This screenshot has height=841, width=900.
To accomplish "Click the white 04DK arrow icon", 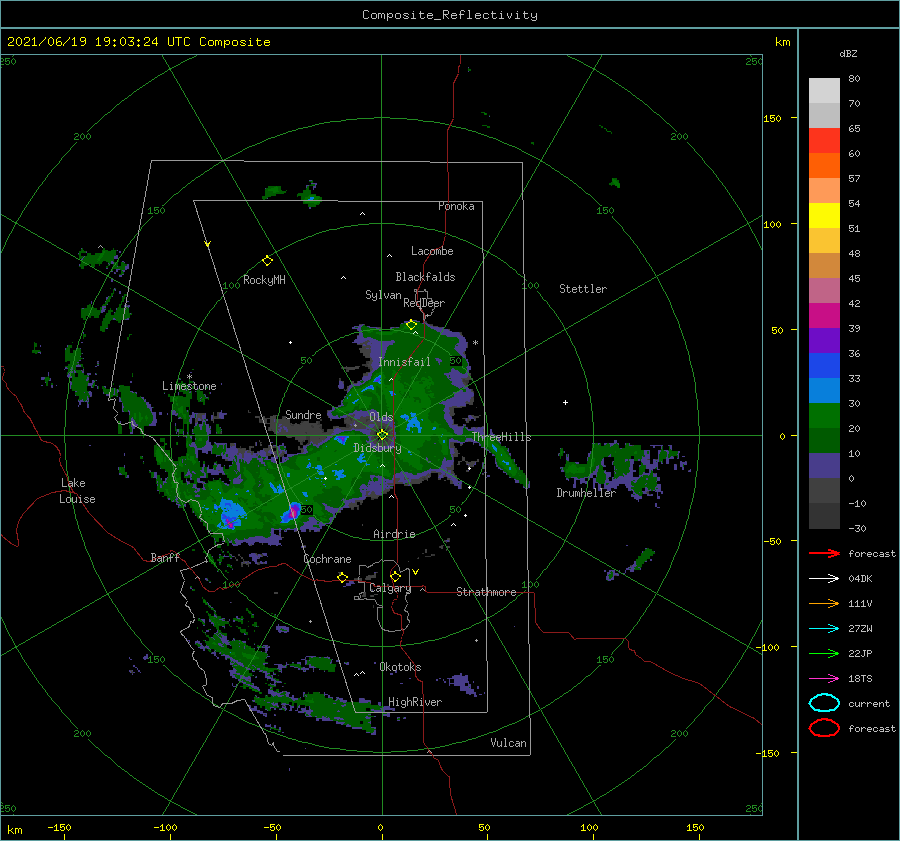I will coord(824,578).
